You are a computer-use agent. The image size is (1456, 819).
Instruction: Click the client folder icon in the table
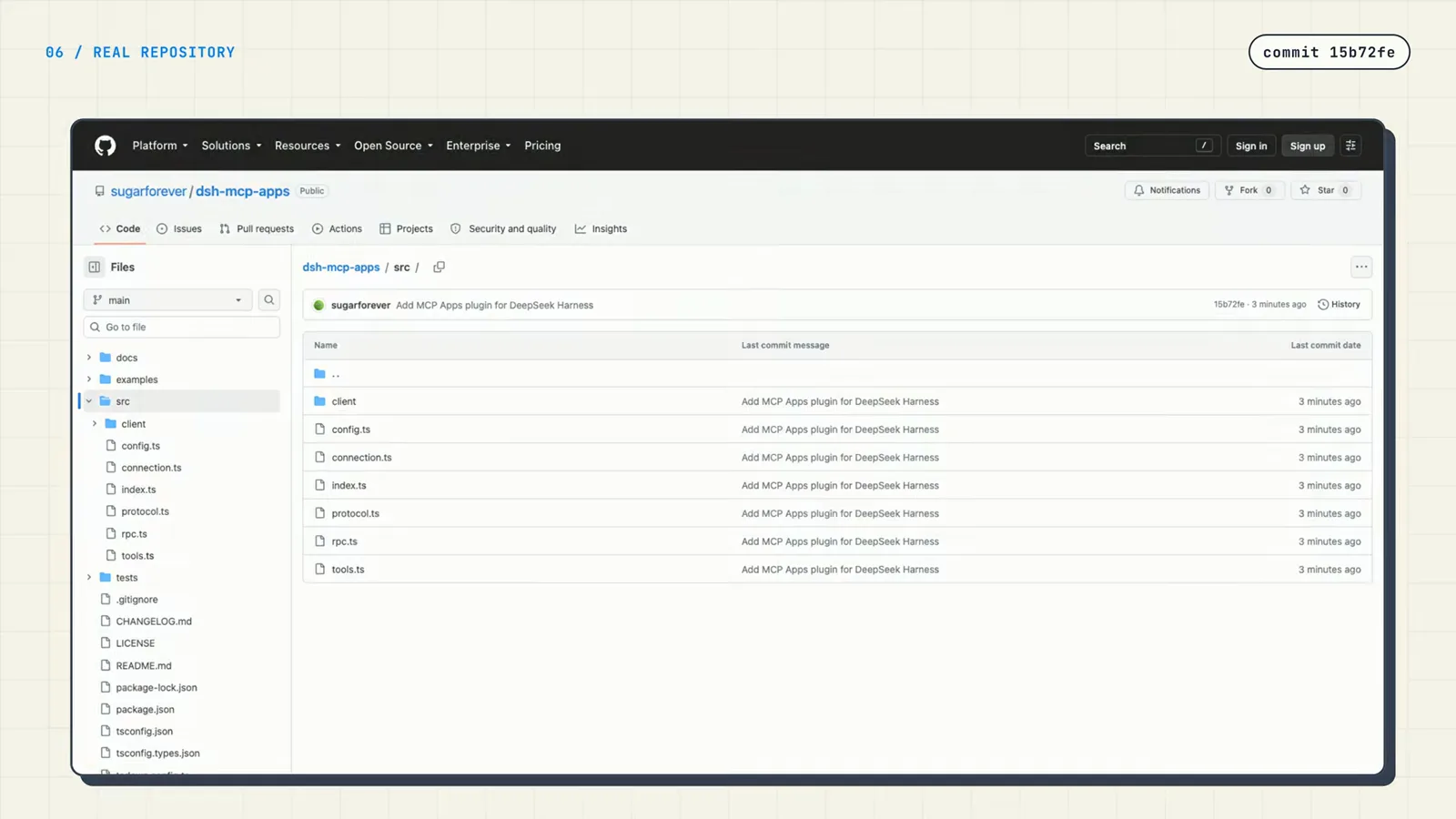tap(319, 401)
